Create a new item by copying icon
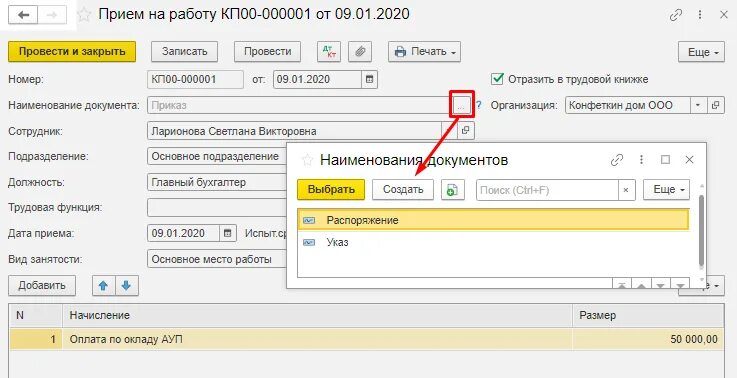Image resolution: width=737 pixels, height=378 pixels. (453, 190)
